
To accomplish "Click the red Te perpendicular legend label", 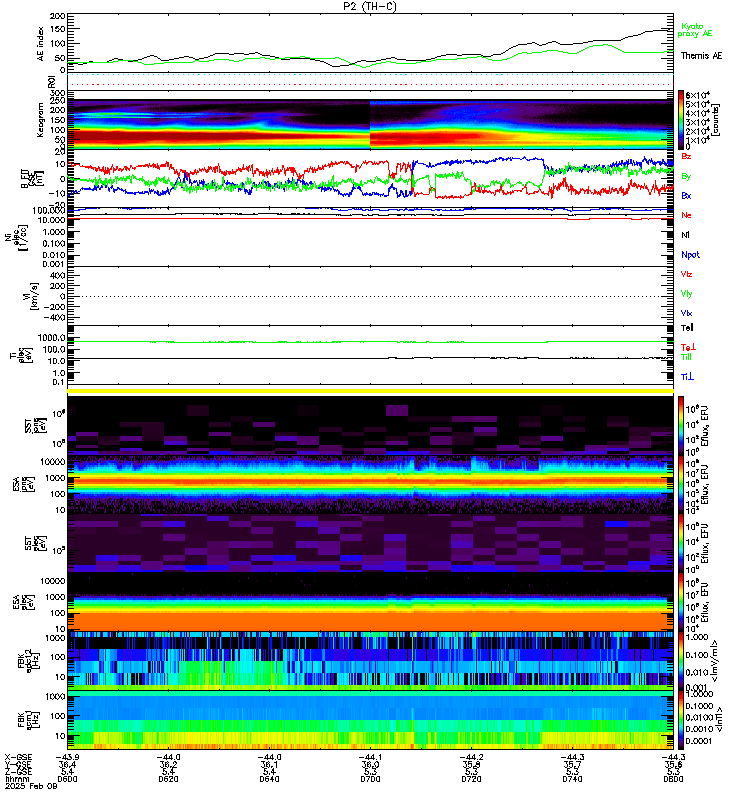I will 688,347.
